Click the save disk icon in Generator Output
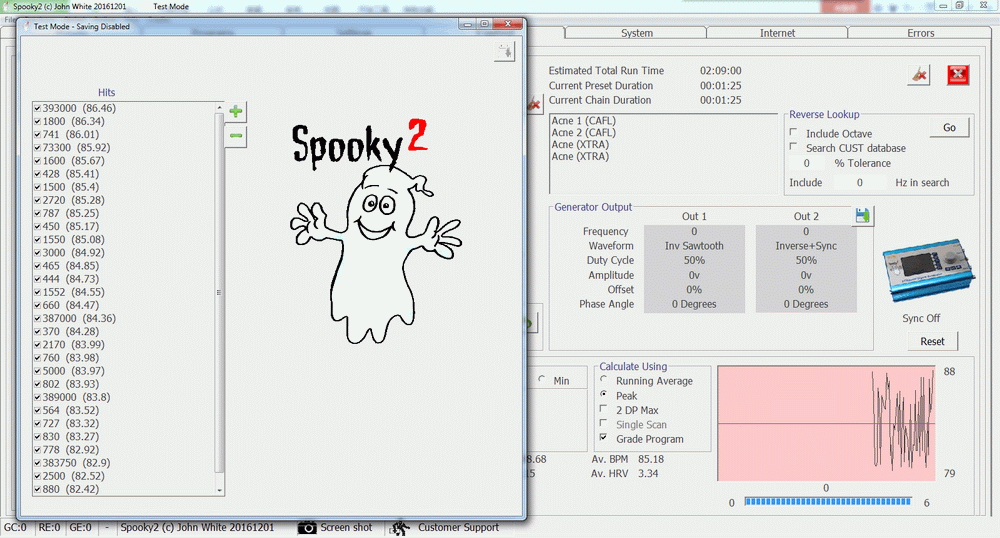The image size is (1000, 538). 863,215
